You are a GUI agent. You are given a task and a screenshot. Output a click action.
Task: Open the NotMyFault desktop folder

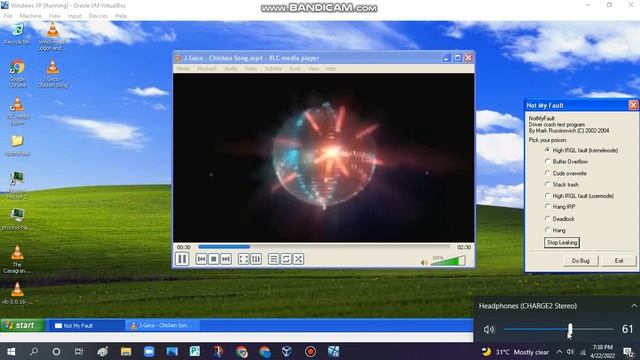[x=17, y=146]
